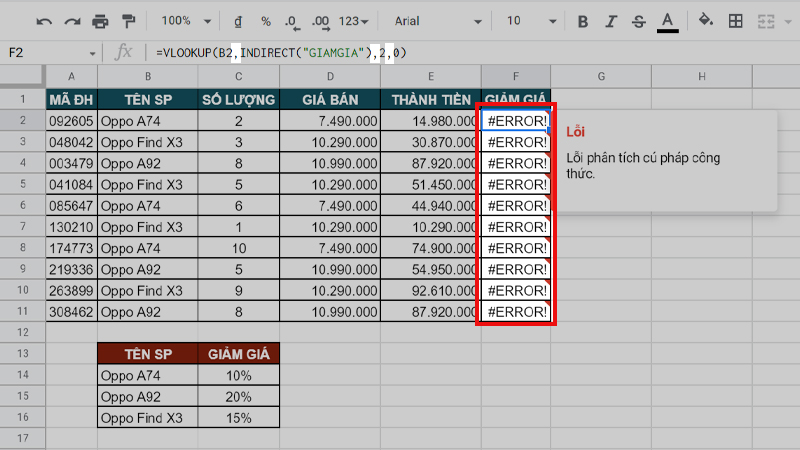
Task: Increase decimal places
Action: click(x=321, y=22)
